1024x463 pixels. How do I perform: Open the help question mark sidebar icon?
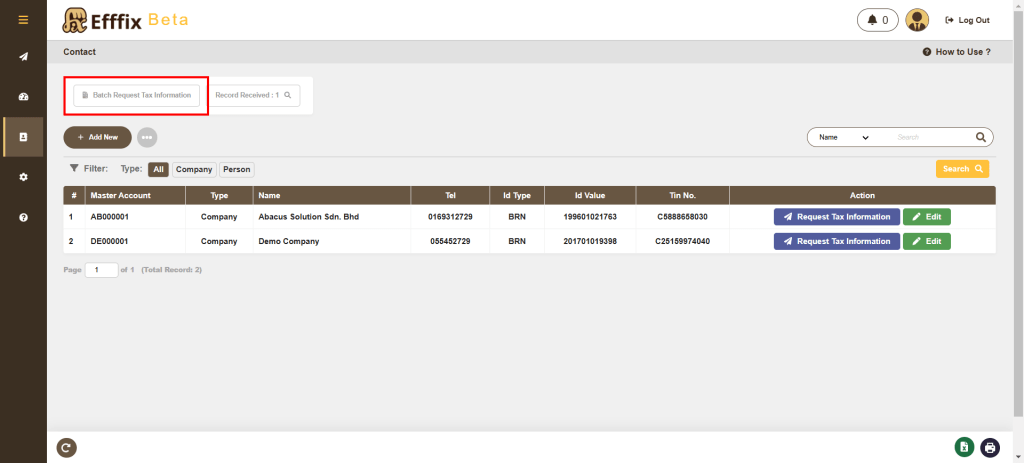[x=23, y=217]
